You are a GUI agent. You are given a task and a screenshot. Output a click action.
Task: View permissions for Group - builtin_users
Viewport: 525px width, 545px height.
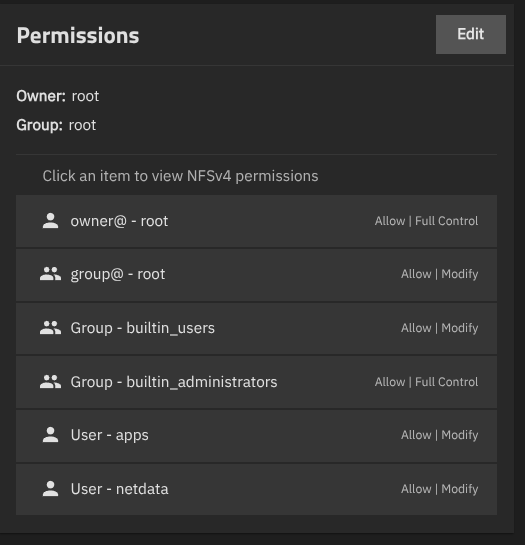click(x=256, y=328)
